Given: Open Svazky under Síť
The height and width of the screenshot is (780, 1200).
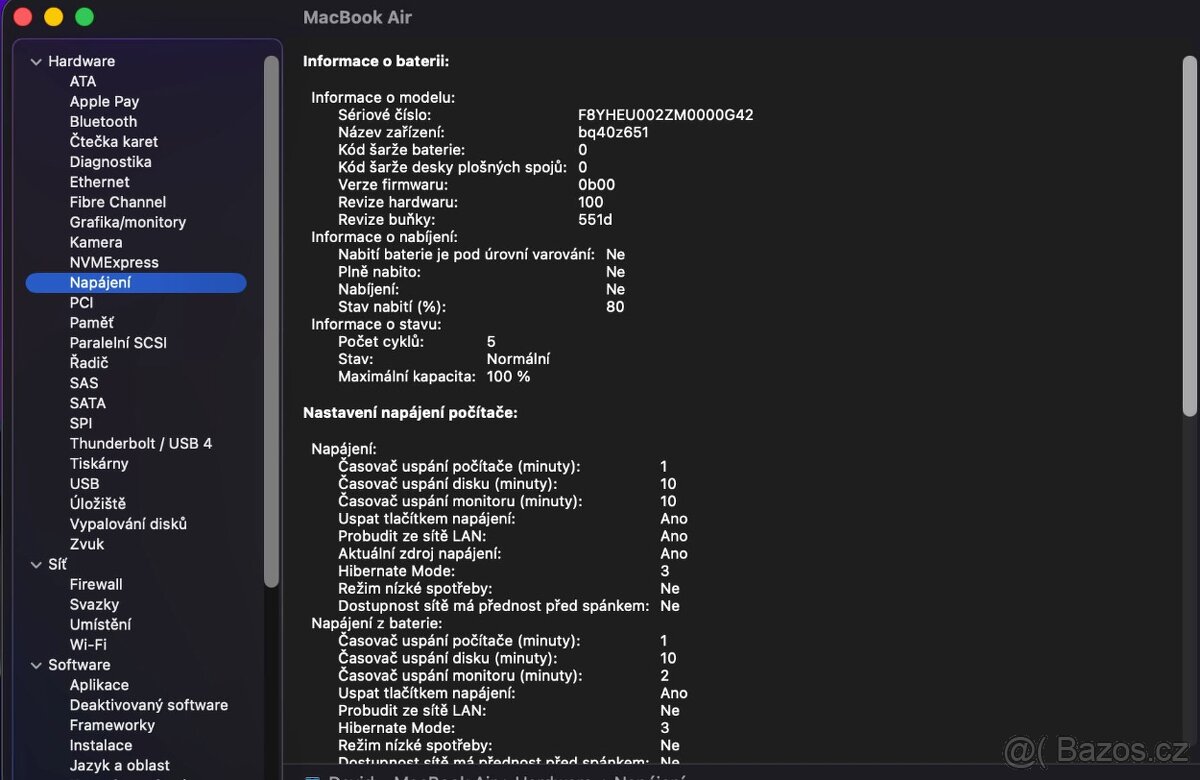Looking at the screenshot, I should (x=94, y=604).
